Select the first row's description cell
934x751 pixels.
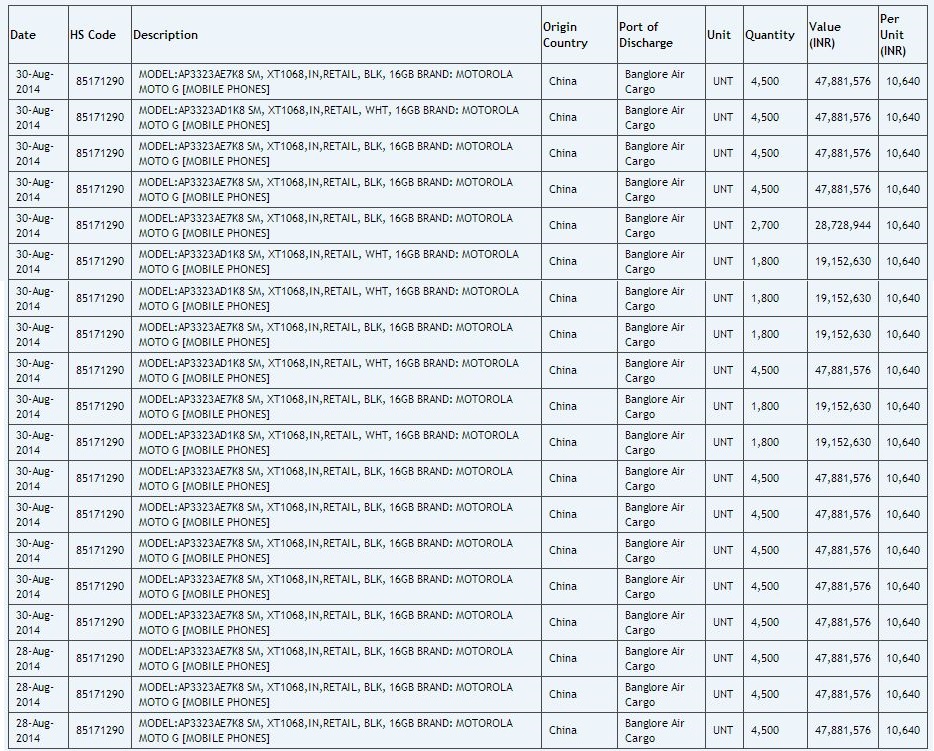(326, 82)
